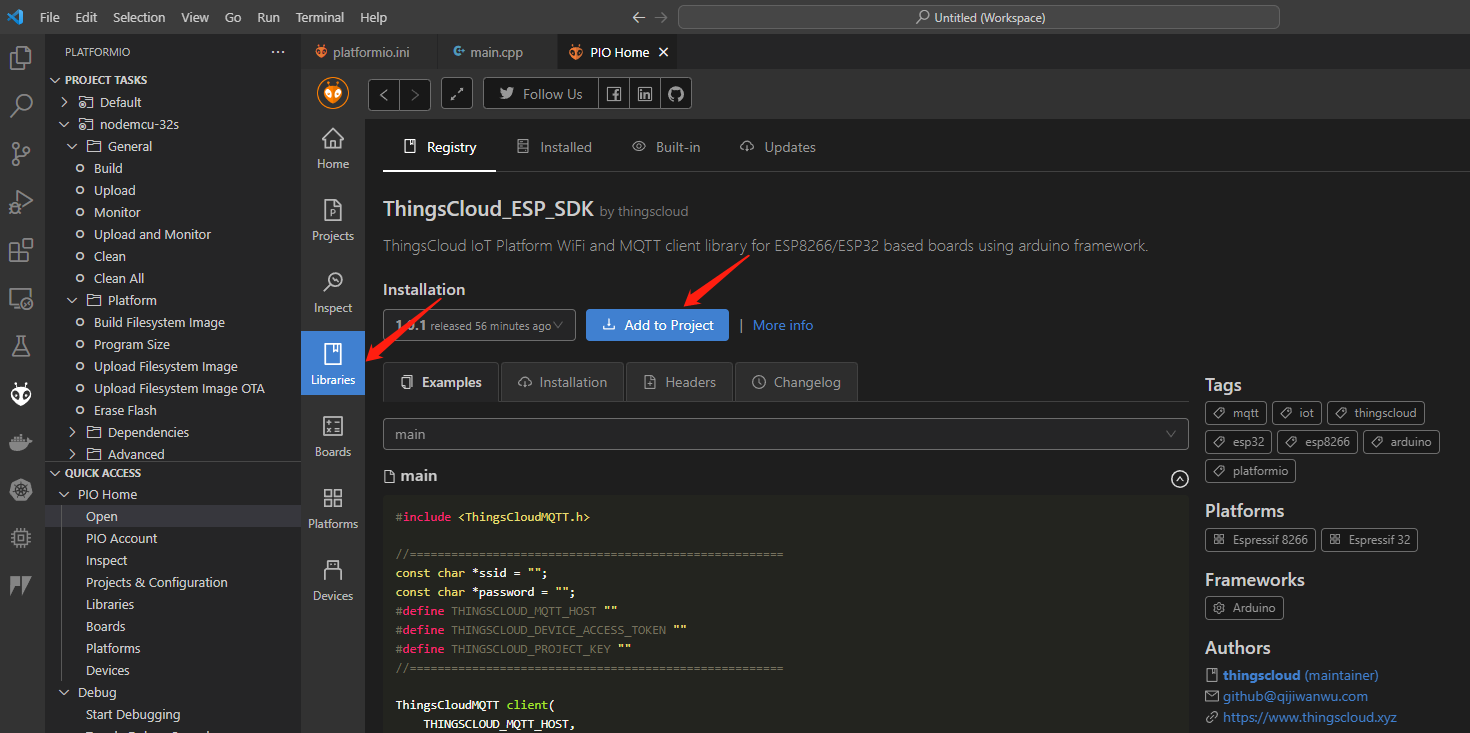Screen dimensions: 1470x733
Task: Select the PlatformIO alien icon in activity bar
Action: point(21,394)
